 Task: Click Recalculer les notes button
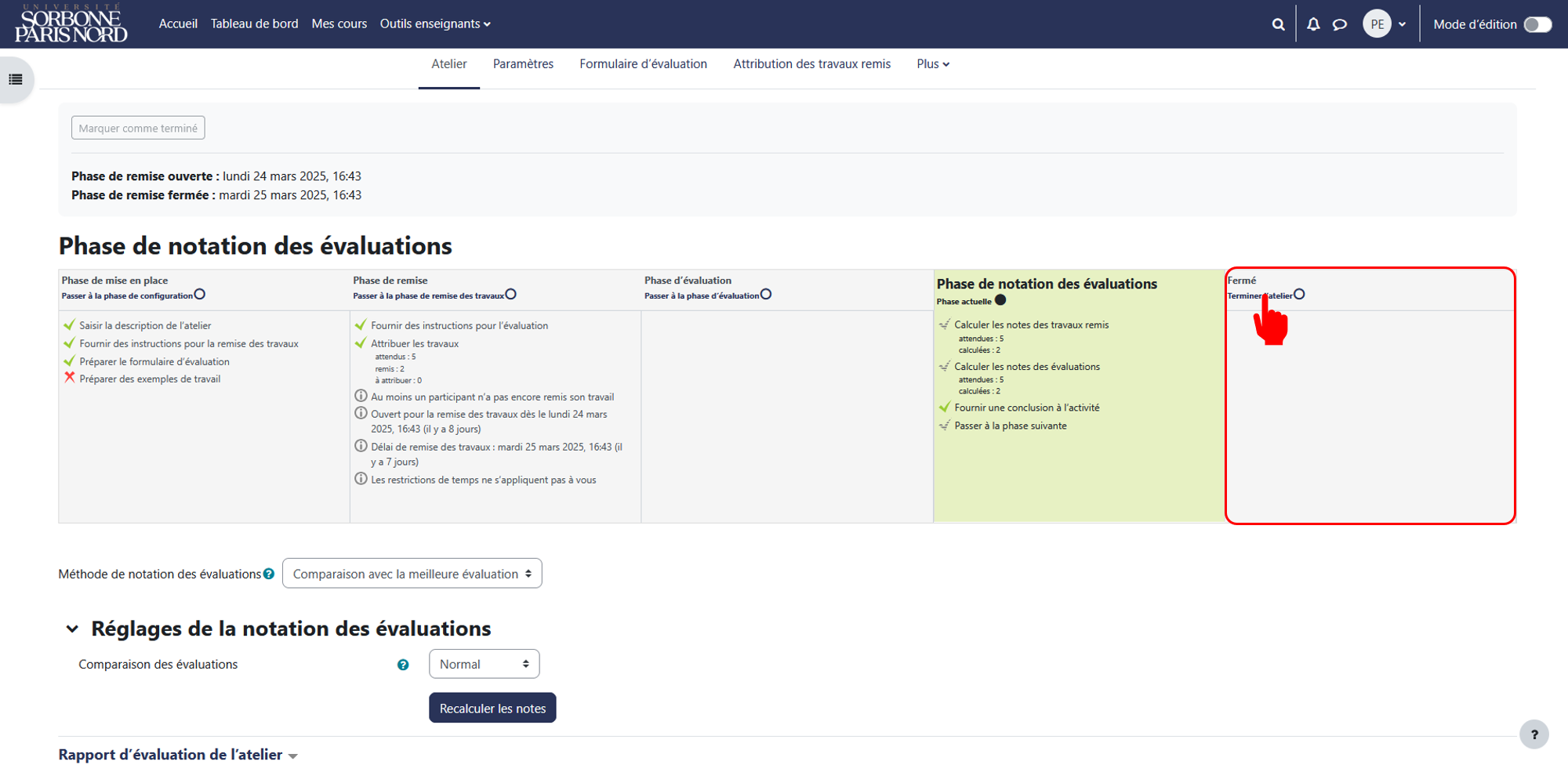(492, 708)
